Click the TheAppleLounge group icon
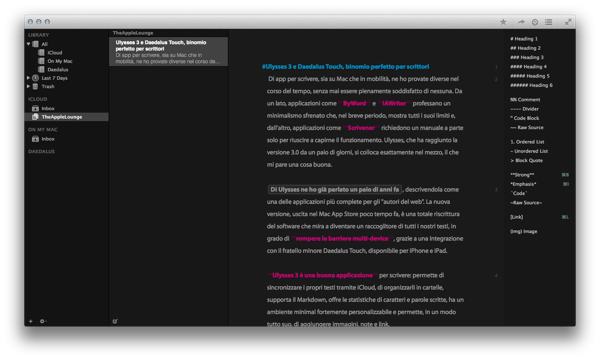Viewport: 600px width, 360px height. (36, 117)
